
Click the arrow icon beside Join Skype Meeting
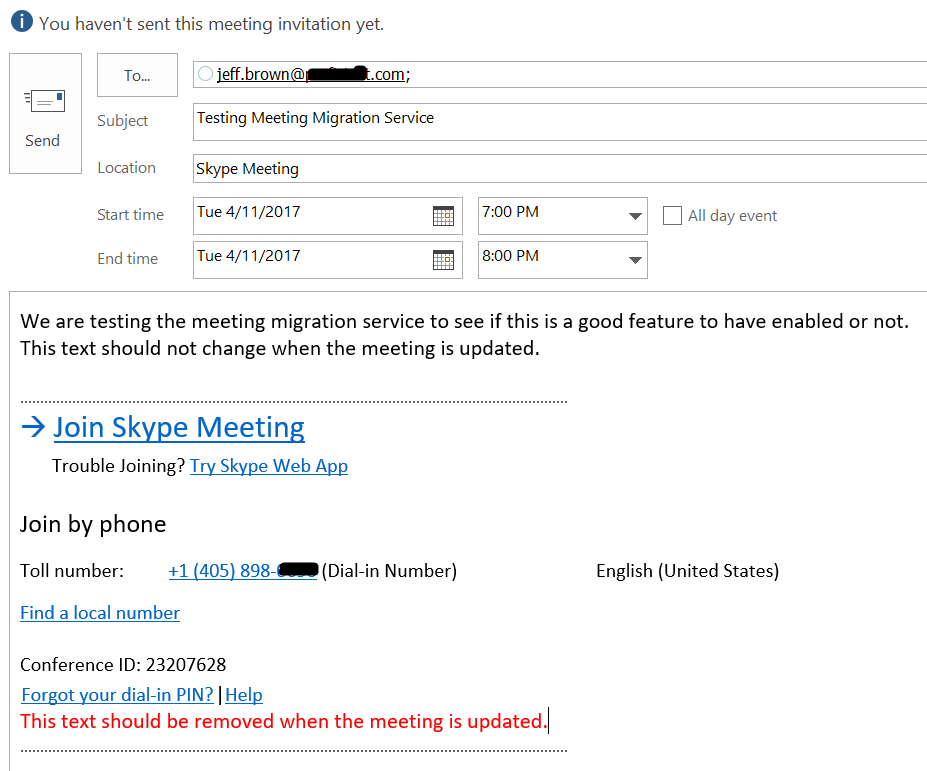point(33,427)
